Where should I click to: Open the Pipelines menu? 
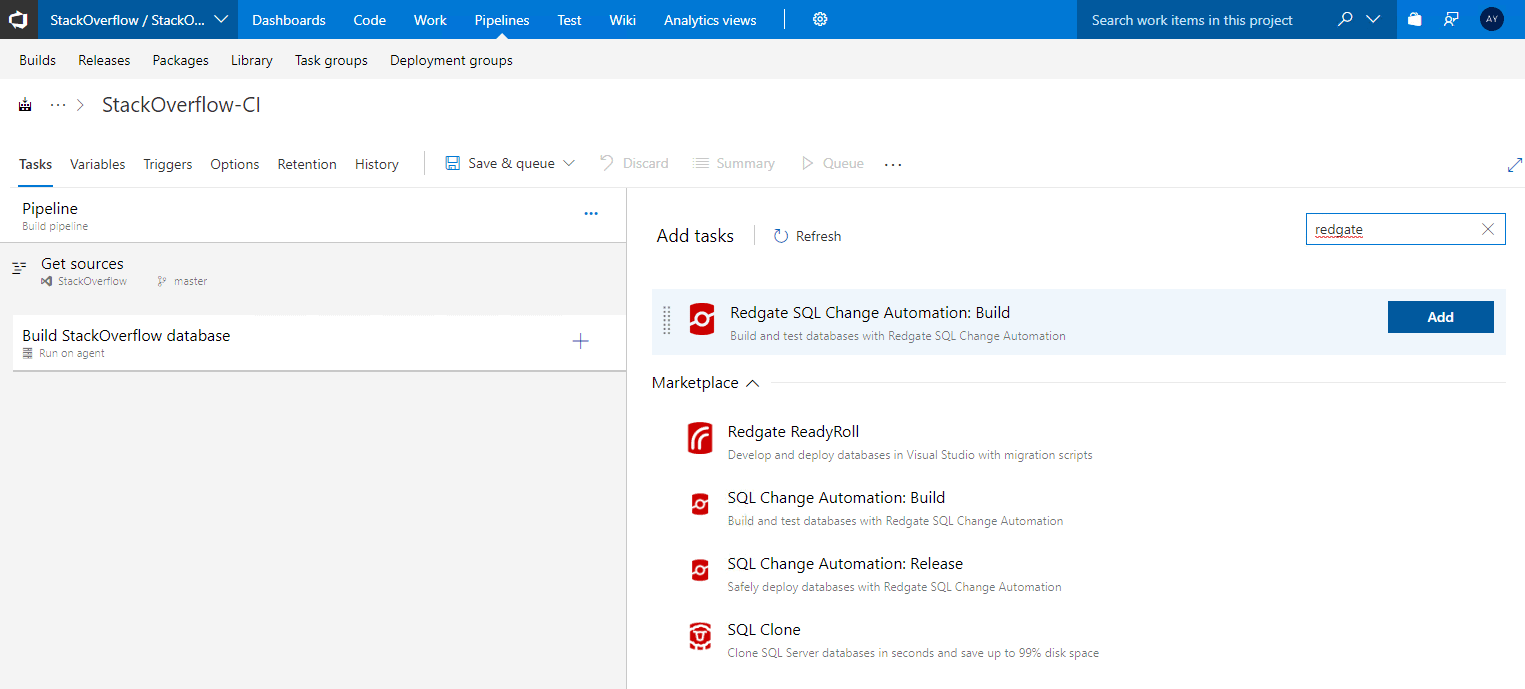click(502, 19)
